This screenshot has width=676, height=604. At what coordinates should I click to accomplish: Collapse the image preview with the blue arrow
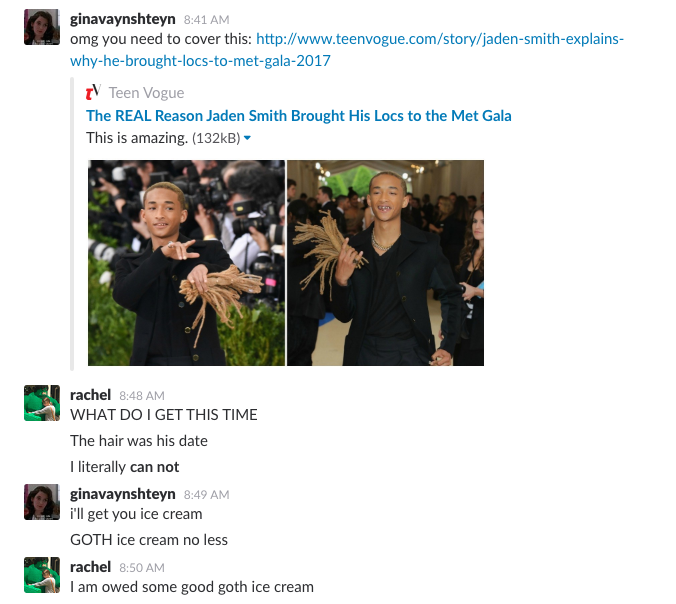(247, 138)
